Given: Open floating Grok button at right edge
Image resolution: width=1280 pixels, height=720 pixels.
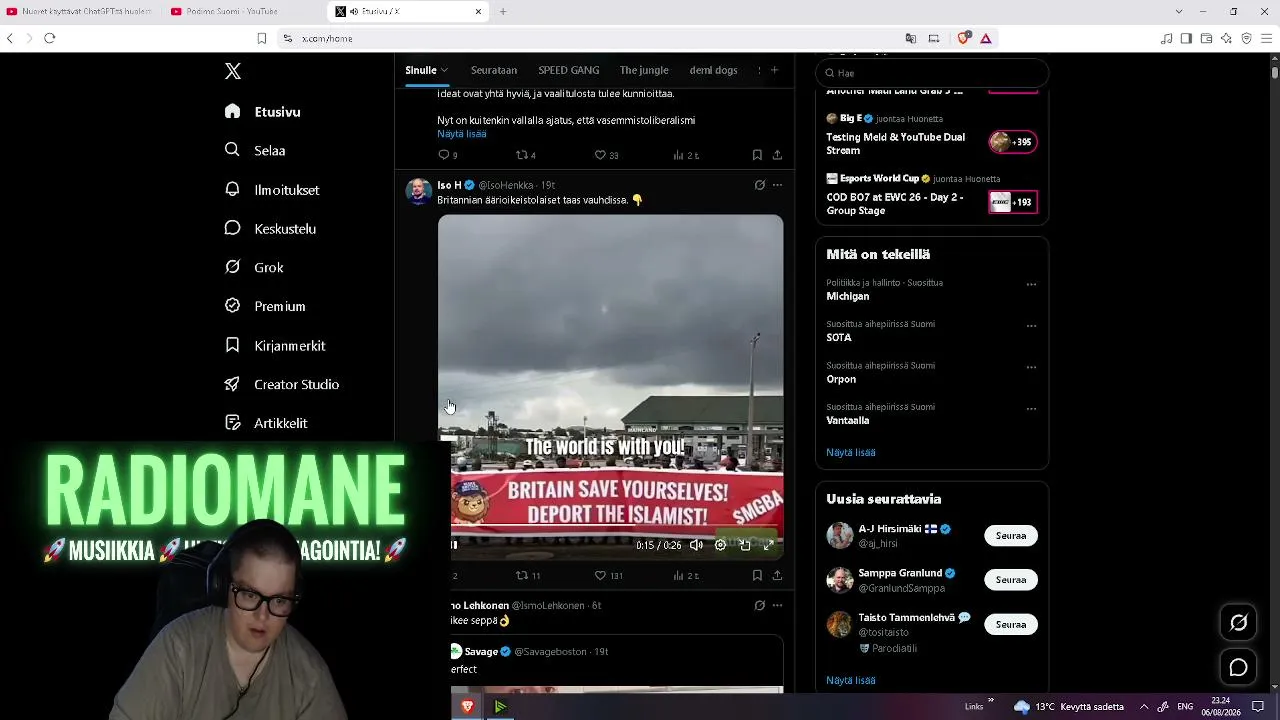Looking at the screenshot, I should (1238, 623).
